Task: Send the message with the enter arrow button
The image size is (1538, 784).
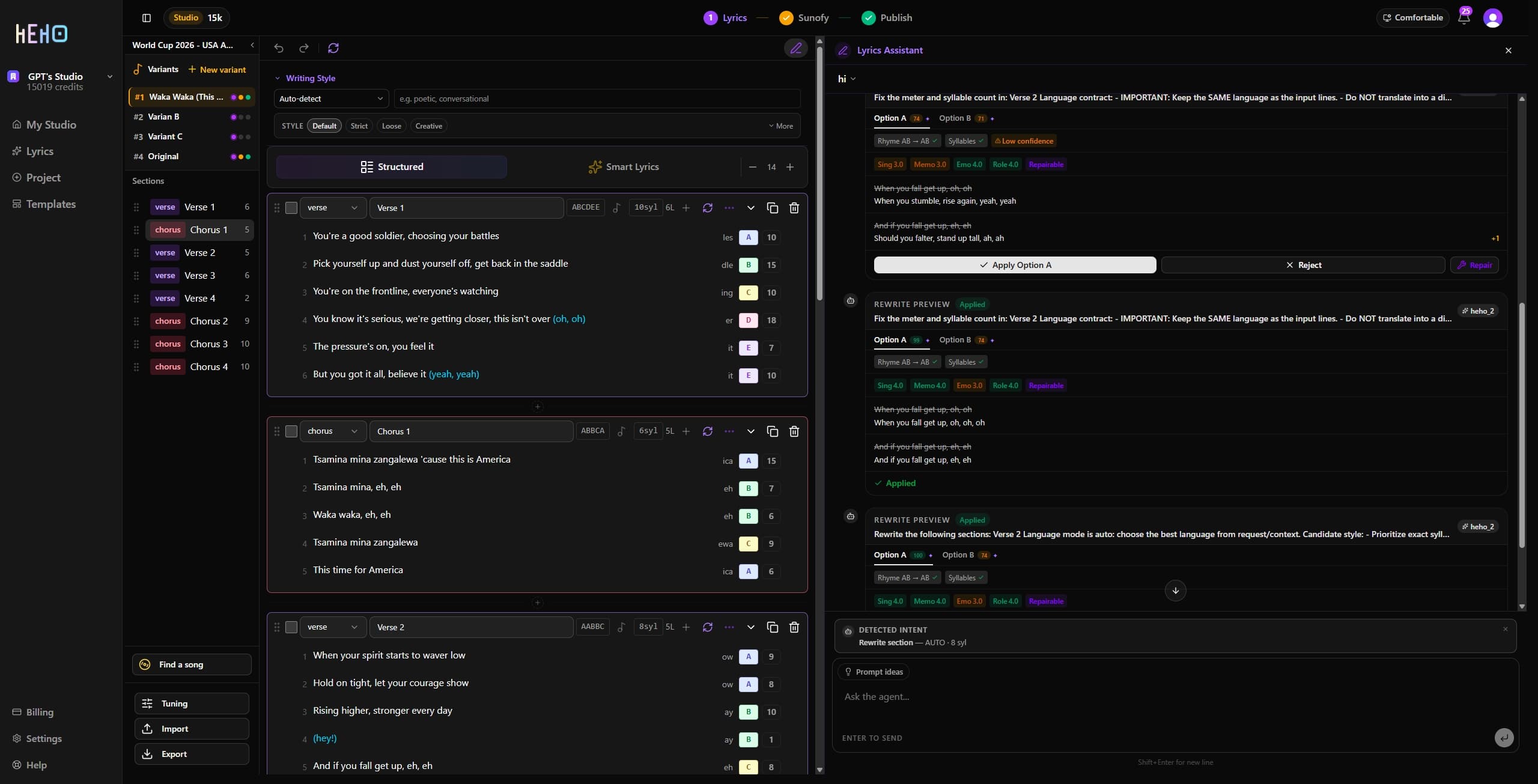Action: (x=1504, y=738)
